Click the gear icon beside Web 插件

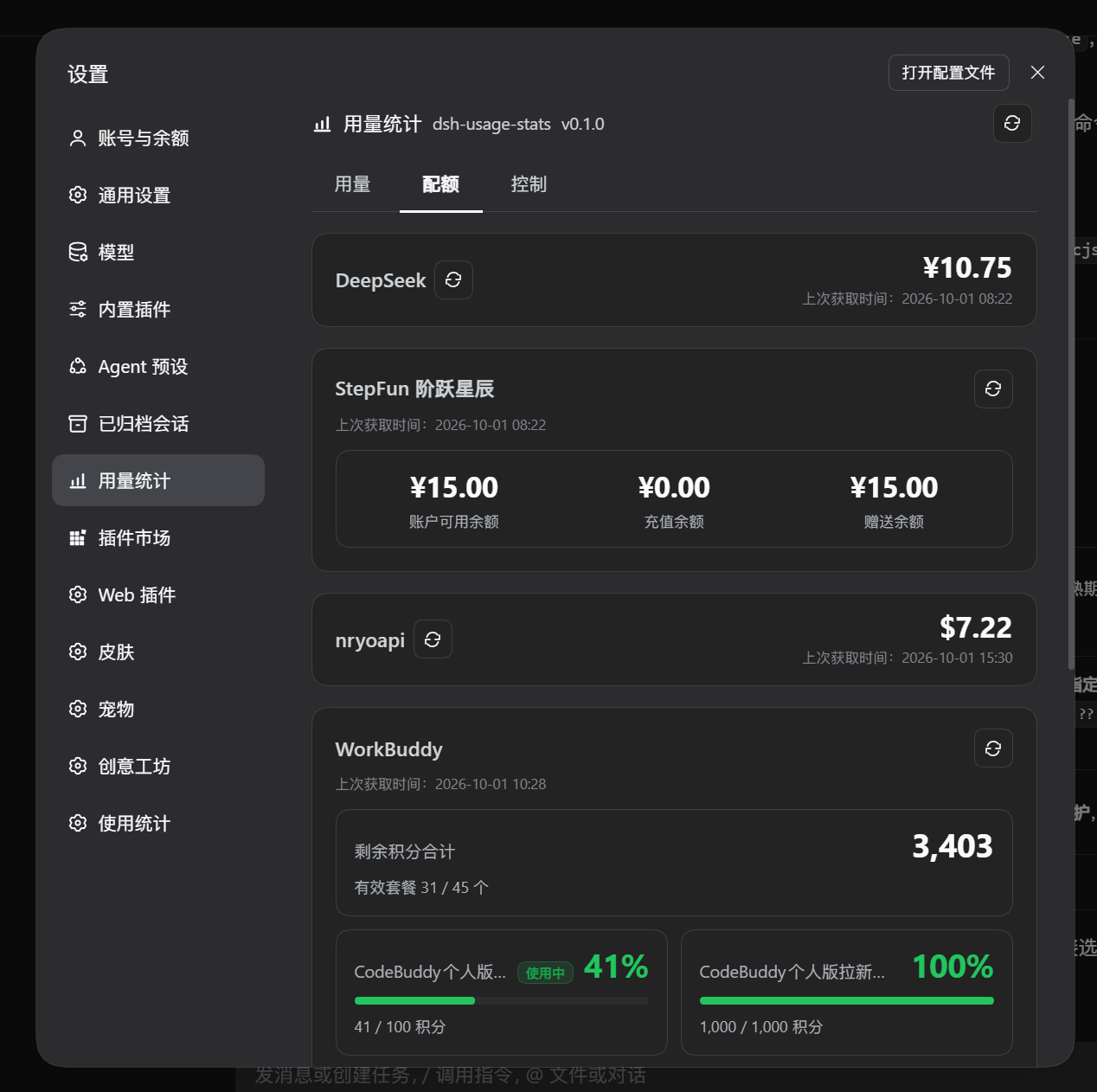click(78, 594)
